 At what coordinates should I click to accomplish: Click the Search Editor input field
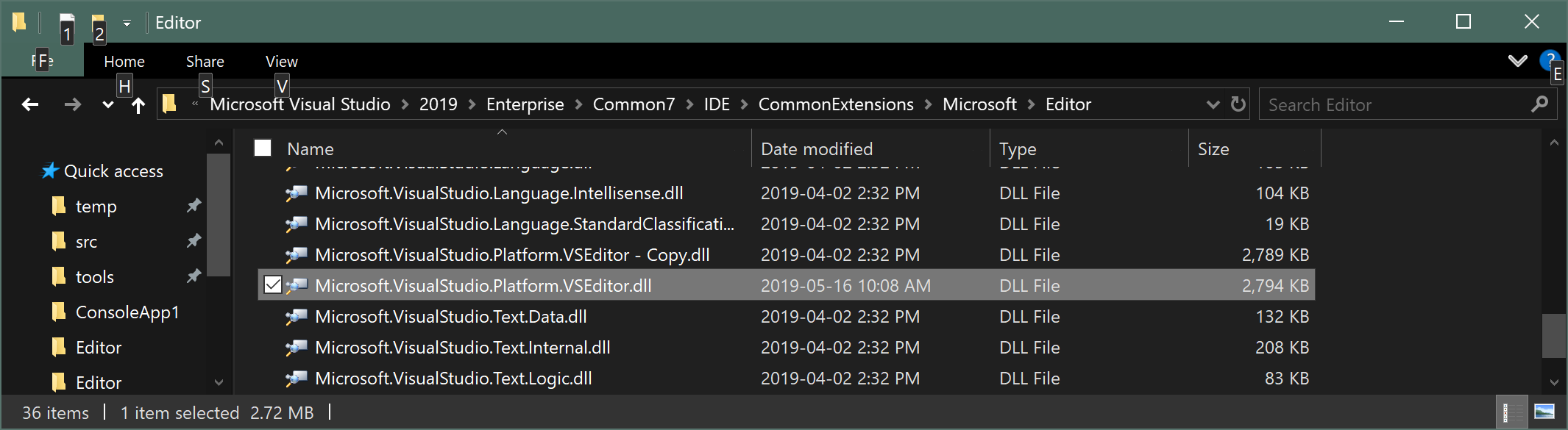coord(1396,105)
